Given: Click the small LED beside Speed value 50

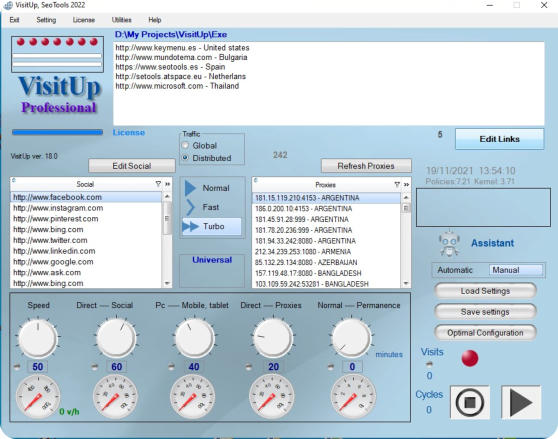Looking at the screenshot, I should pyautogui.click(x=17, y=366).
